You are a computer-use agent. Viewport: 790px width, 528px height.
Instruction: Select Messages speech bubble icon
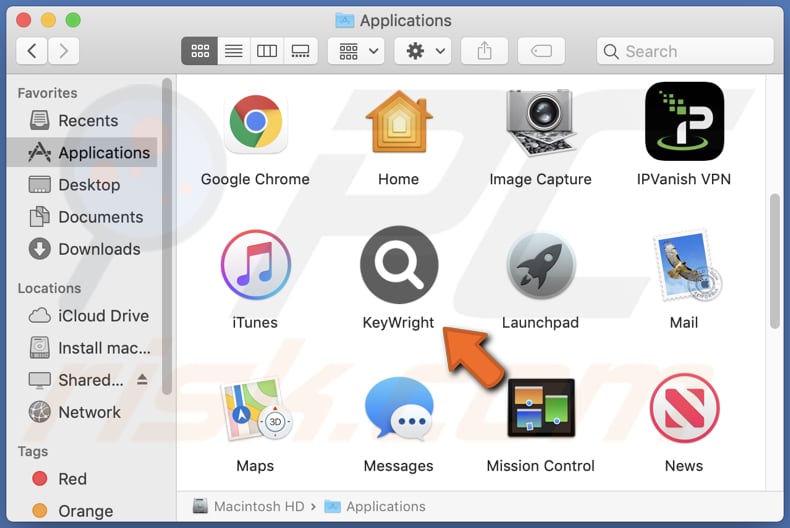point(399,409)
